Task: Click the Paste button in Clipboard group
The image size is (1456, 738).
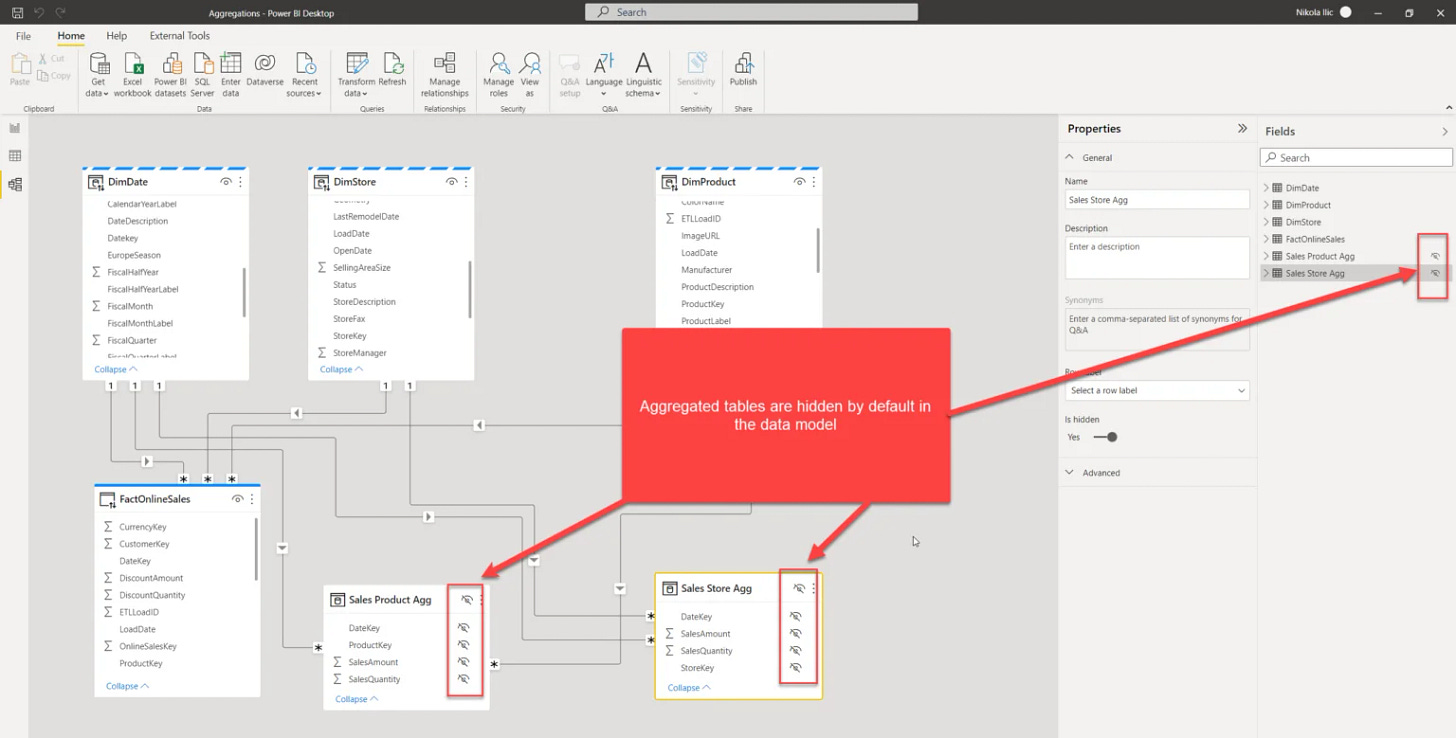Action: (20, 69)
